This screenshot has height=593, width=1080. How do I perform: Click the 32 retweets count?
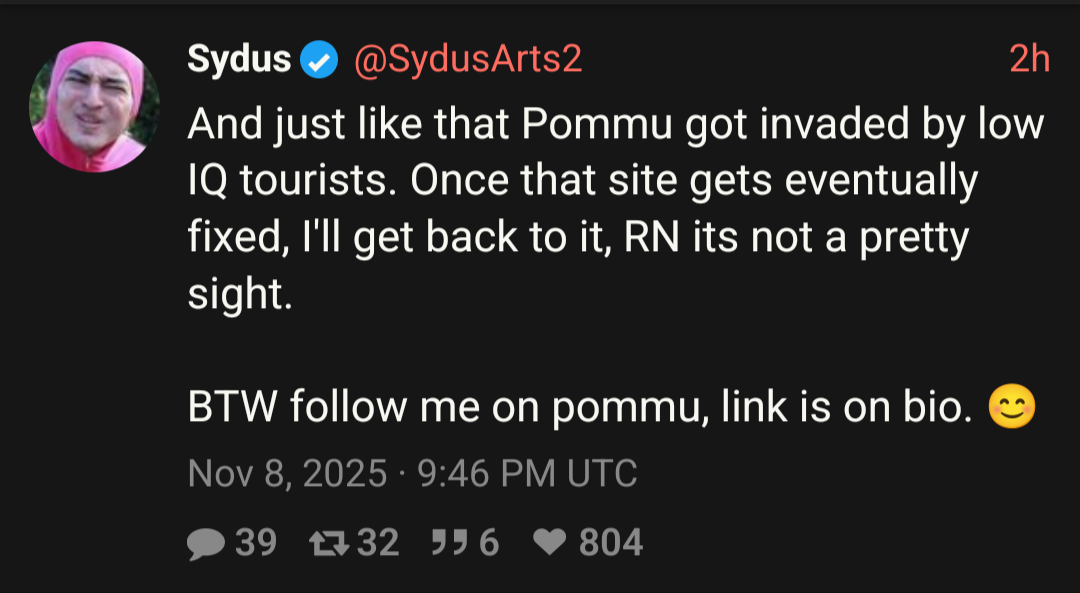click(x=378, y=543)
